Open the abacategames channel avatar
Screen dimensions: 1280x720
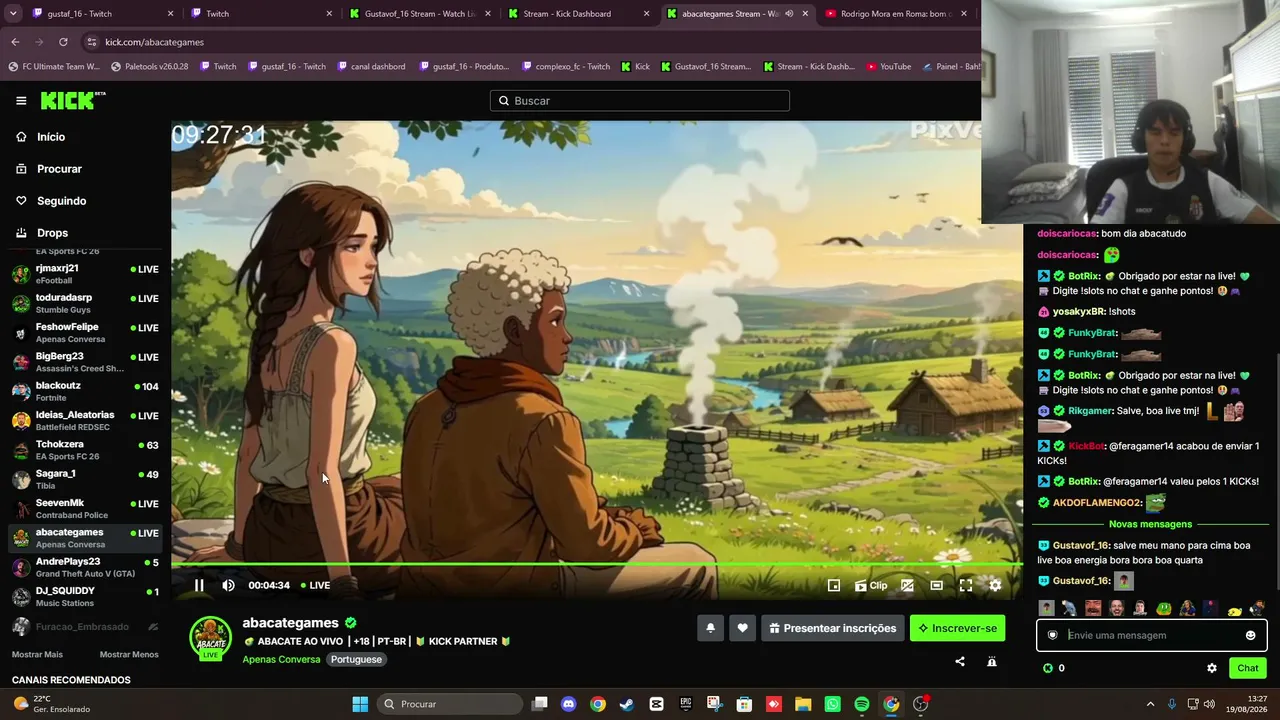[211, 639]
